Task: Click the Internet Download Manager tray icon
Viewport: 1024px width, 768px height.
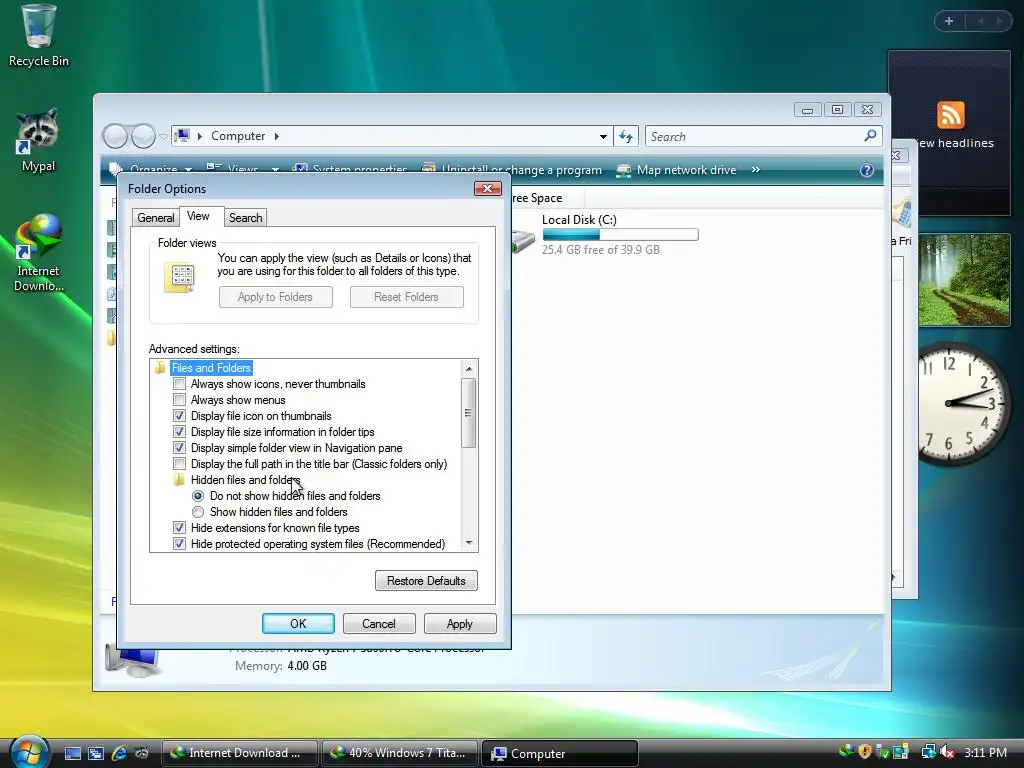Action: 847,752
